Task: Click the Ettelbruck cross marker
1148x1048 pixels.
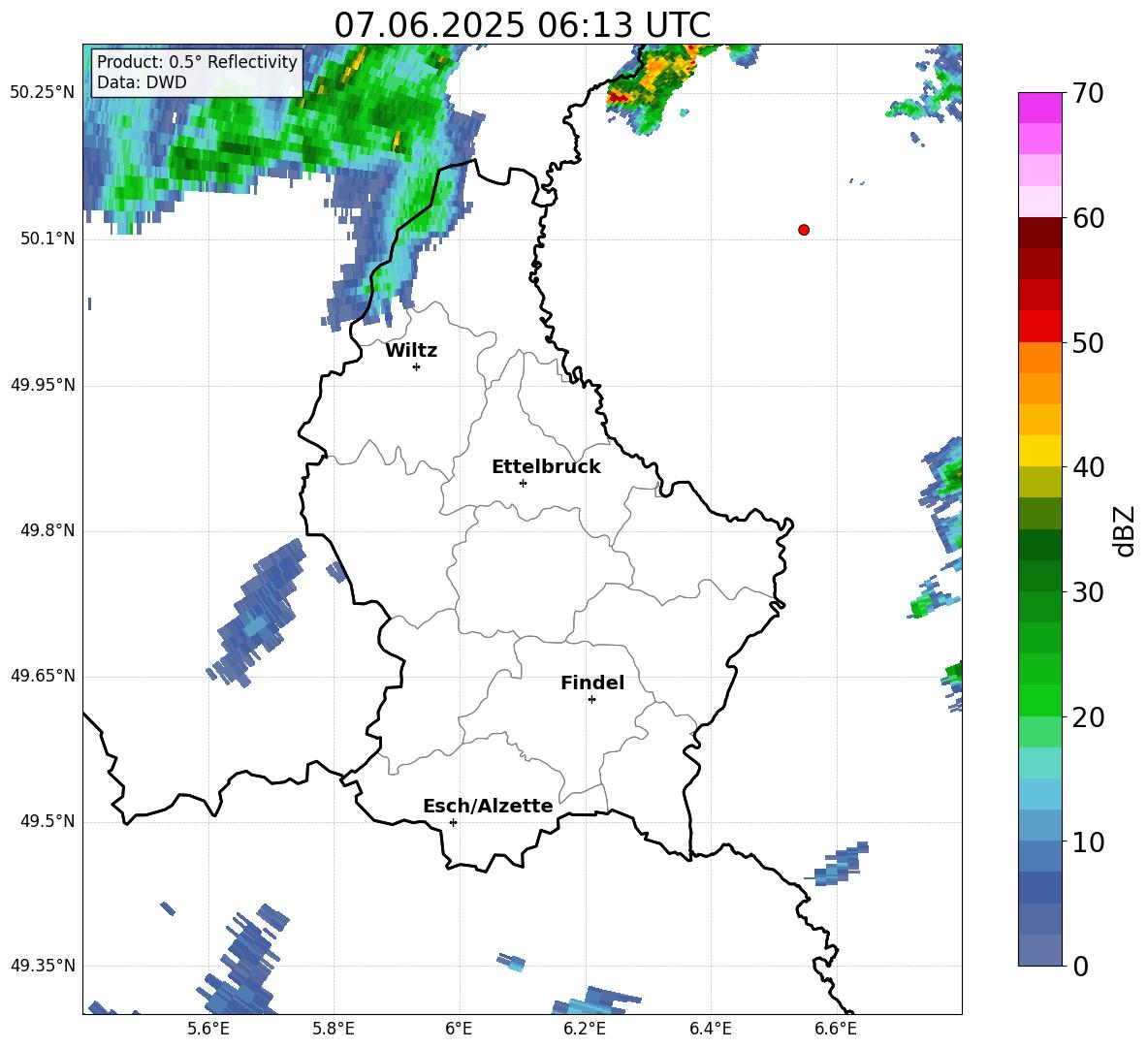Action: (x=523, y=483)
